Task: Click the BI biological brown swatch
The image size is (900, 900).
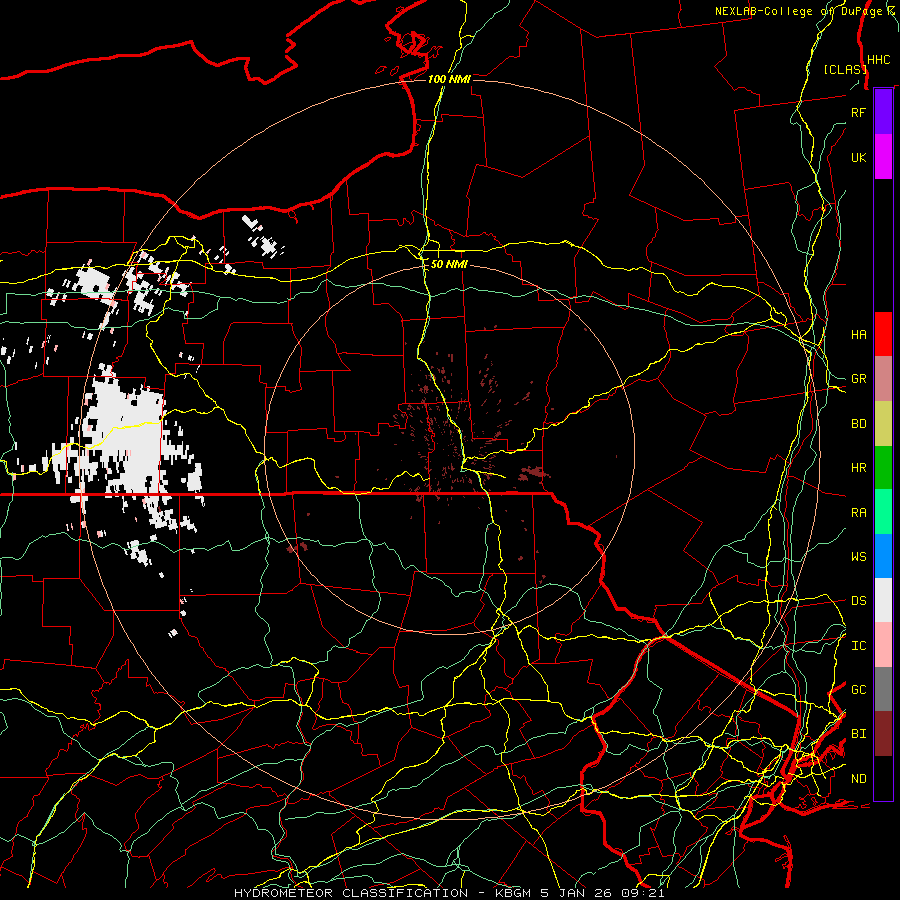Action: tap(883, 734)
